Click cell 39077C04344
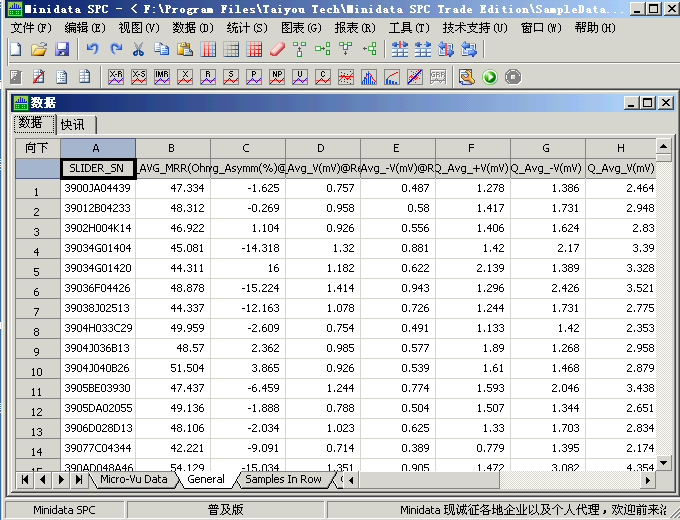 (98, 448)
